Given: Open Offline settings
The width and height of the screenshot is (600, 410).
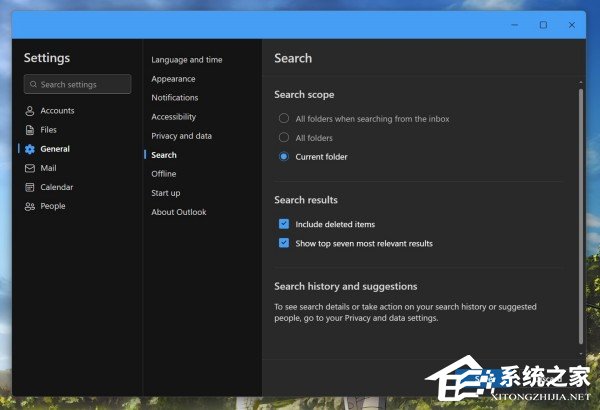Looking at the screenshot, I should pyautogui.click(x=164, y=174).
